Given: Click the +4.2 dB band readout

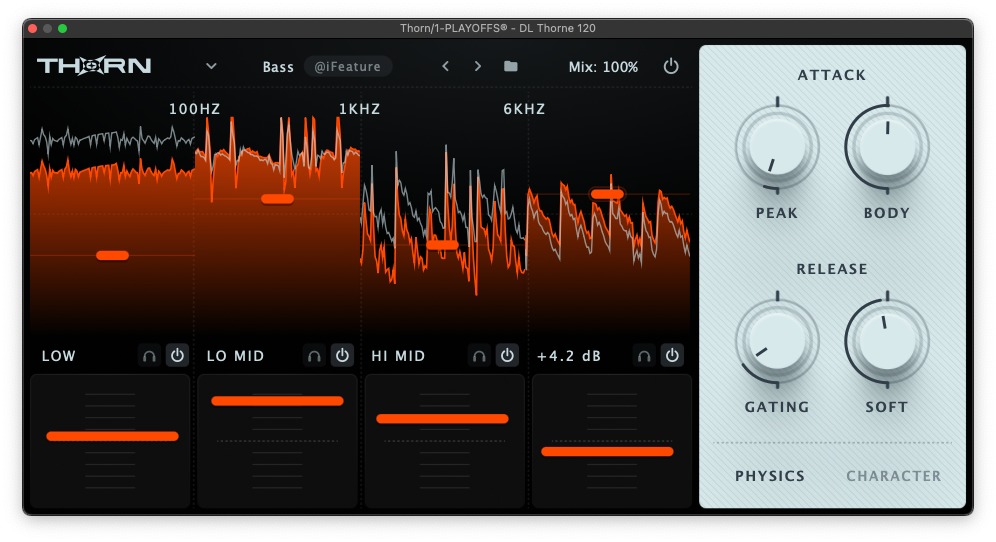Looking at the screenshot, I should 569,356.
